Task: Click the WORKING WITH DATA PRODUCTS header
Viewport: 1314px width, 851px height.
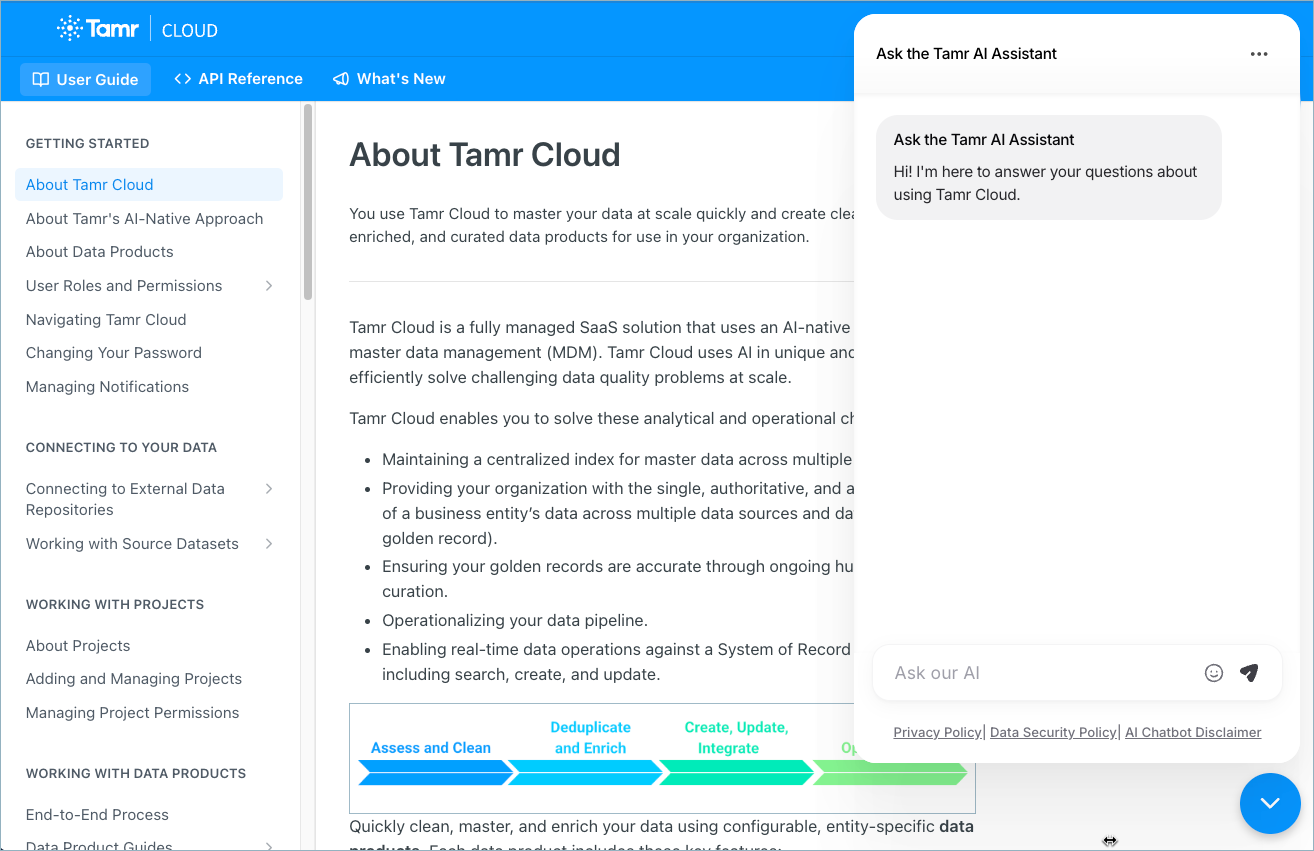Action: point(136,774)
